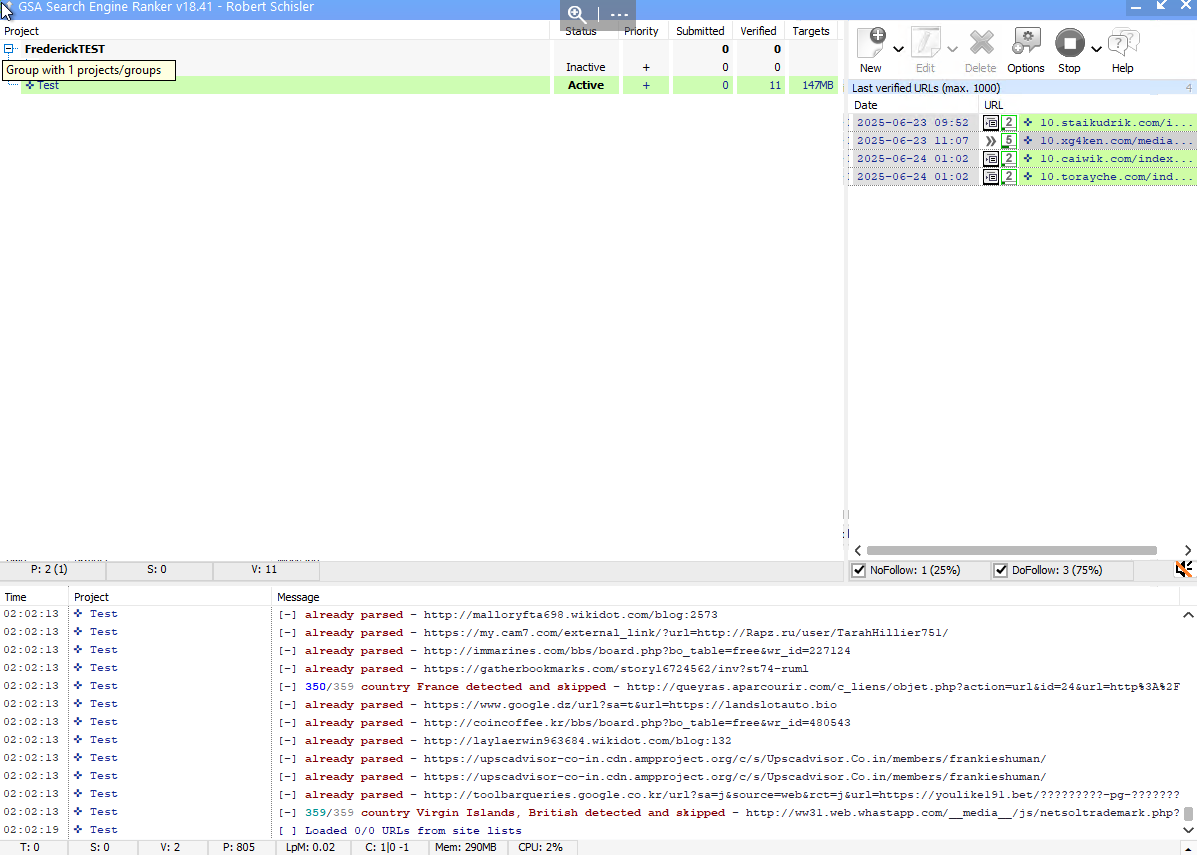Click PR badge 2 on staikudrik.com row
This screenshot has width=1197, height=855.
coord(1008,122)
